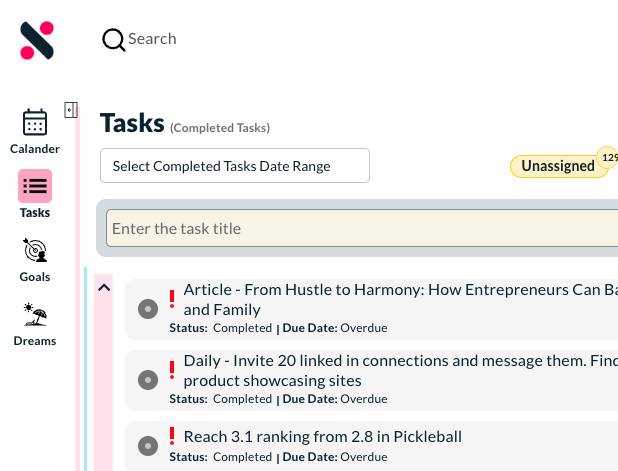The width and height of the screenshot is (618, 471).
Task: Collapse the task list with chevron
Action: [104, 288]
